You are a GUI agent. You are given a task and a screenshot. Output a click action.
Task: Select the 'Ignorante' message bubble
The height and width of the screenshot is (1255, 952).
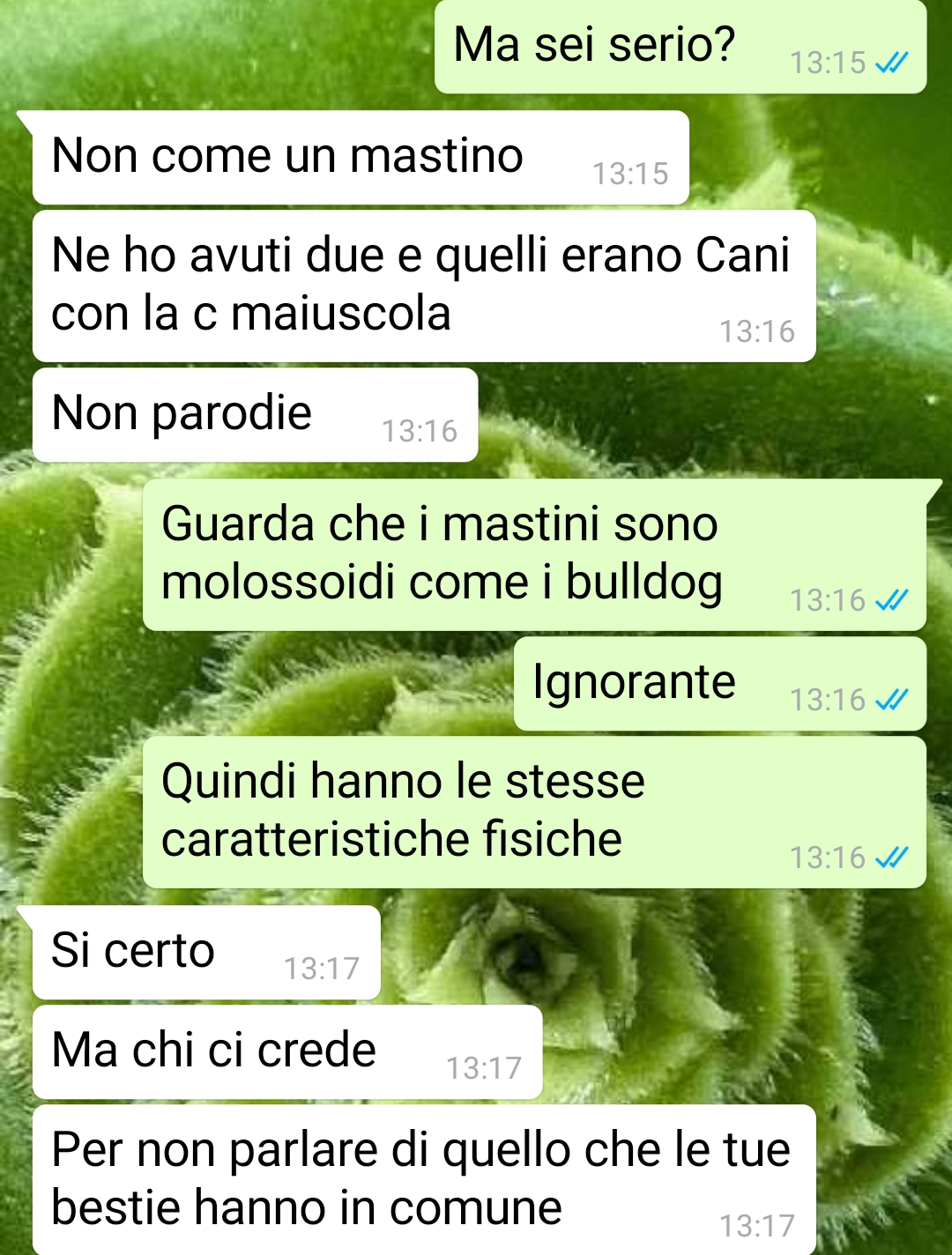pyautogui.click(x=719, y=684)
